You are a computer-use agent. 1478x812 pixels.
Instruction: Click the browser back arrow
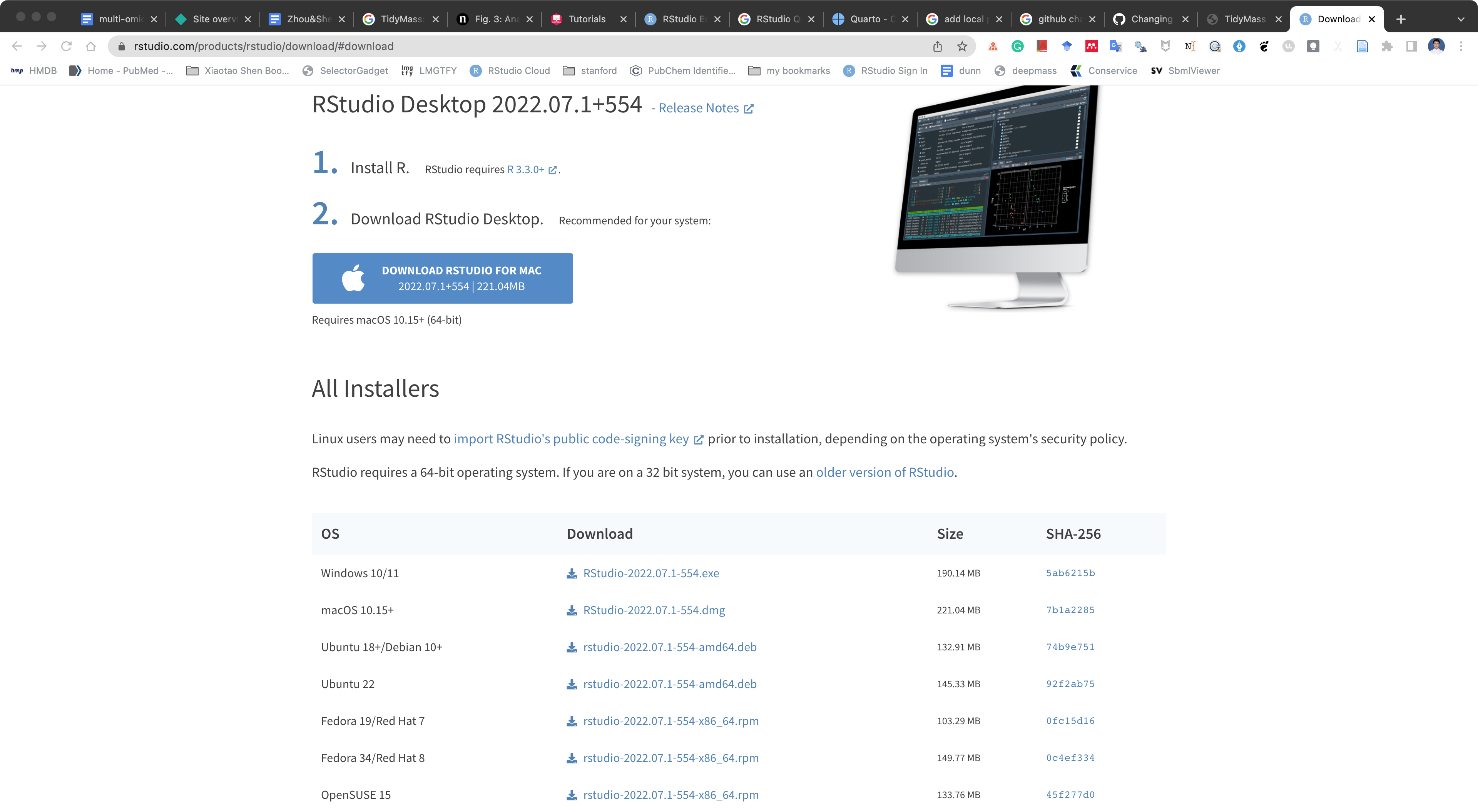[17, 46]
